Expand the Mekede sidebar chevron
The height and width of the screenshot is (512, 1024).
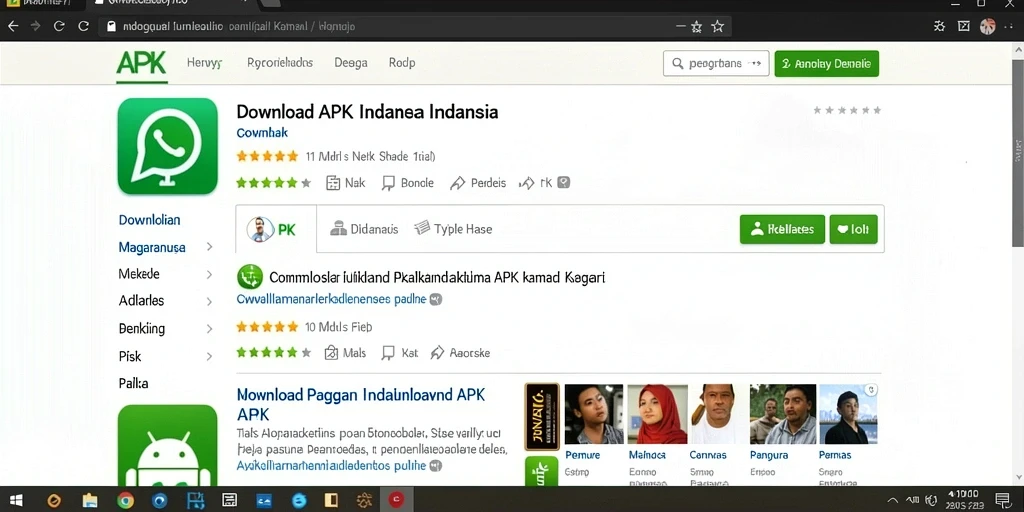point(210,274)
